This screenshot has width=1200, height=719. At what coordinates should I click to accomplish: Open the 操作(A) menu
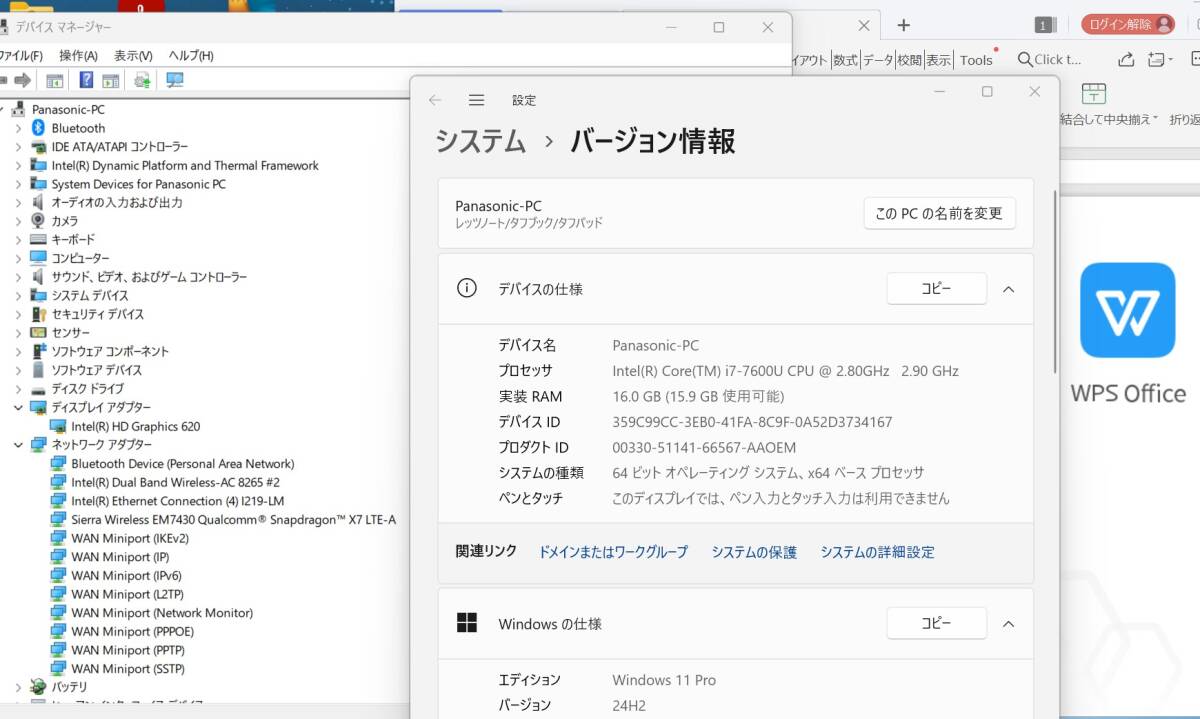click(78, 56)
